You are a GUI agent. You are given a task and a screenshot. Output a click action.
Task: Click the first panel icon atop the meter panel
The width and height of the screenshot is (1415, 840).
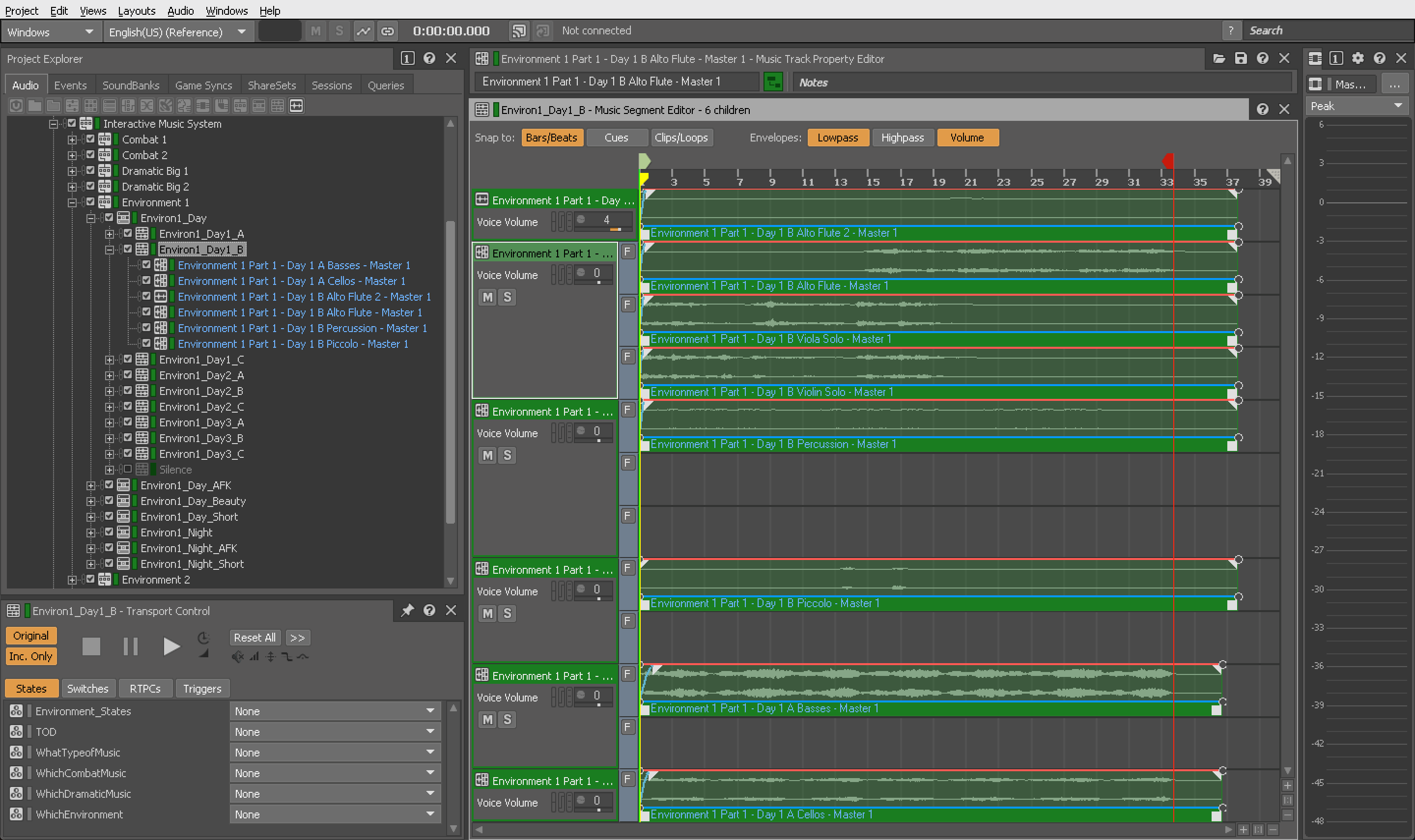point(1315,58)
